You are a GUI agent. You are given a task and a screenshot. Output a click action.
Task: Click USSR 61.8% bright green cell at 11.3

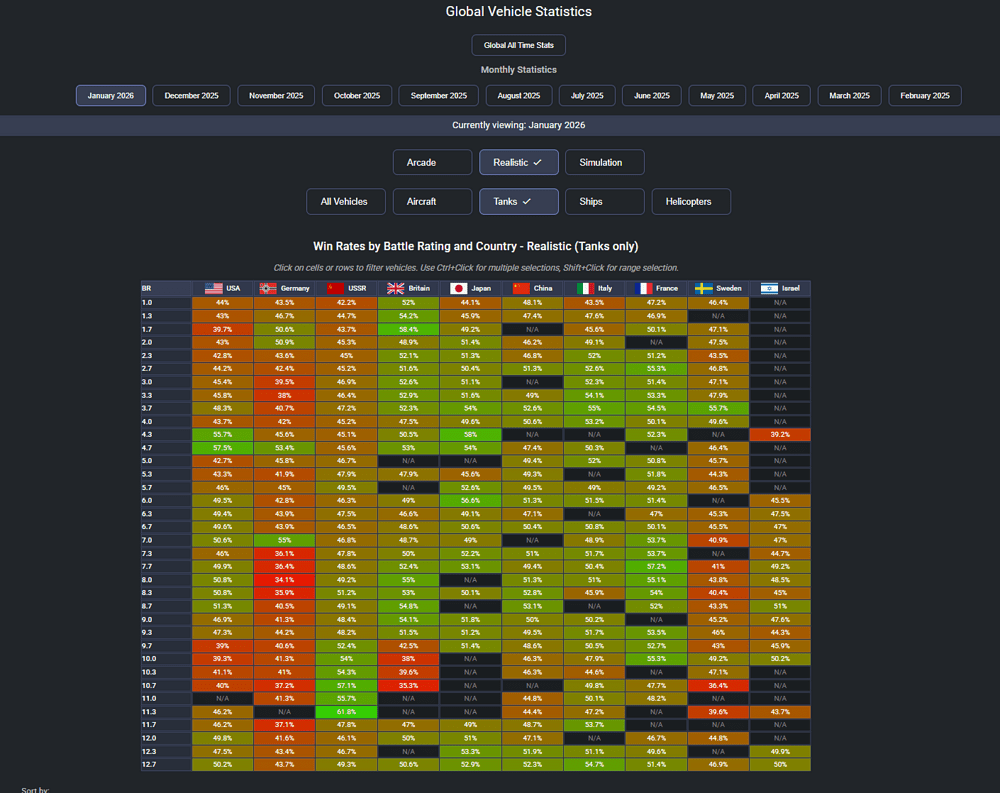point(346,711)
